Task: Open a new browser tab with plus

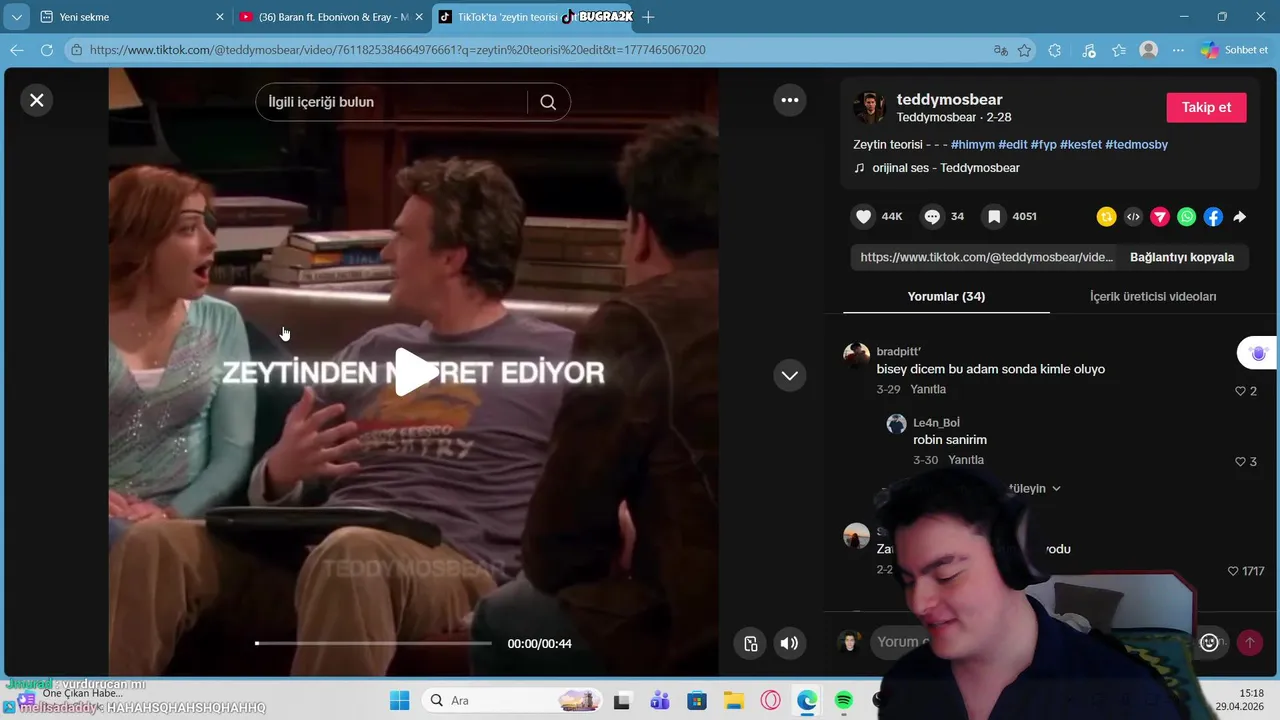Action: (648, 17)
